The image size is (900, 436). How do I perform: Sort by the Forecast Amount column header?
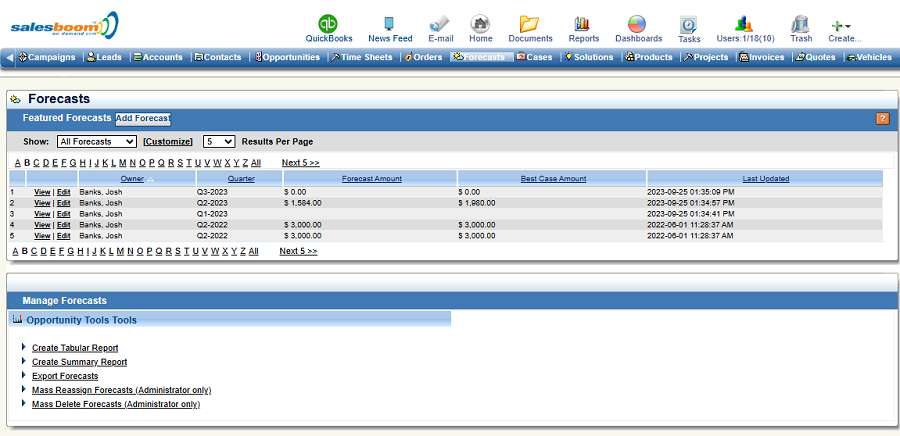pos(371,179)
